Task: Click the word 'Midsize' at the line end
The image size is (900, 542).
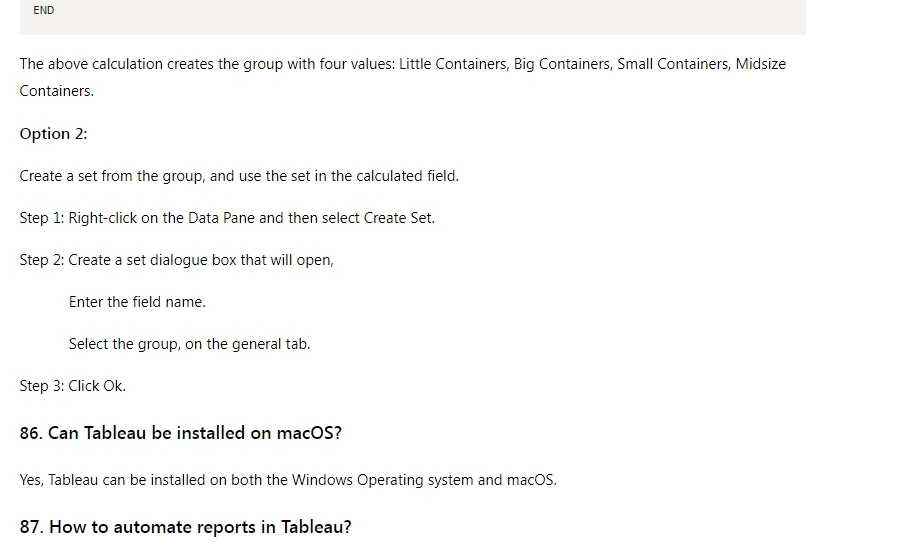Action: pyautogui.click(x=761, y=64)
